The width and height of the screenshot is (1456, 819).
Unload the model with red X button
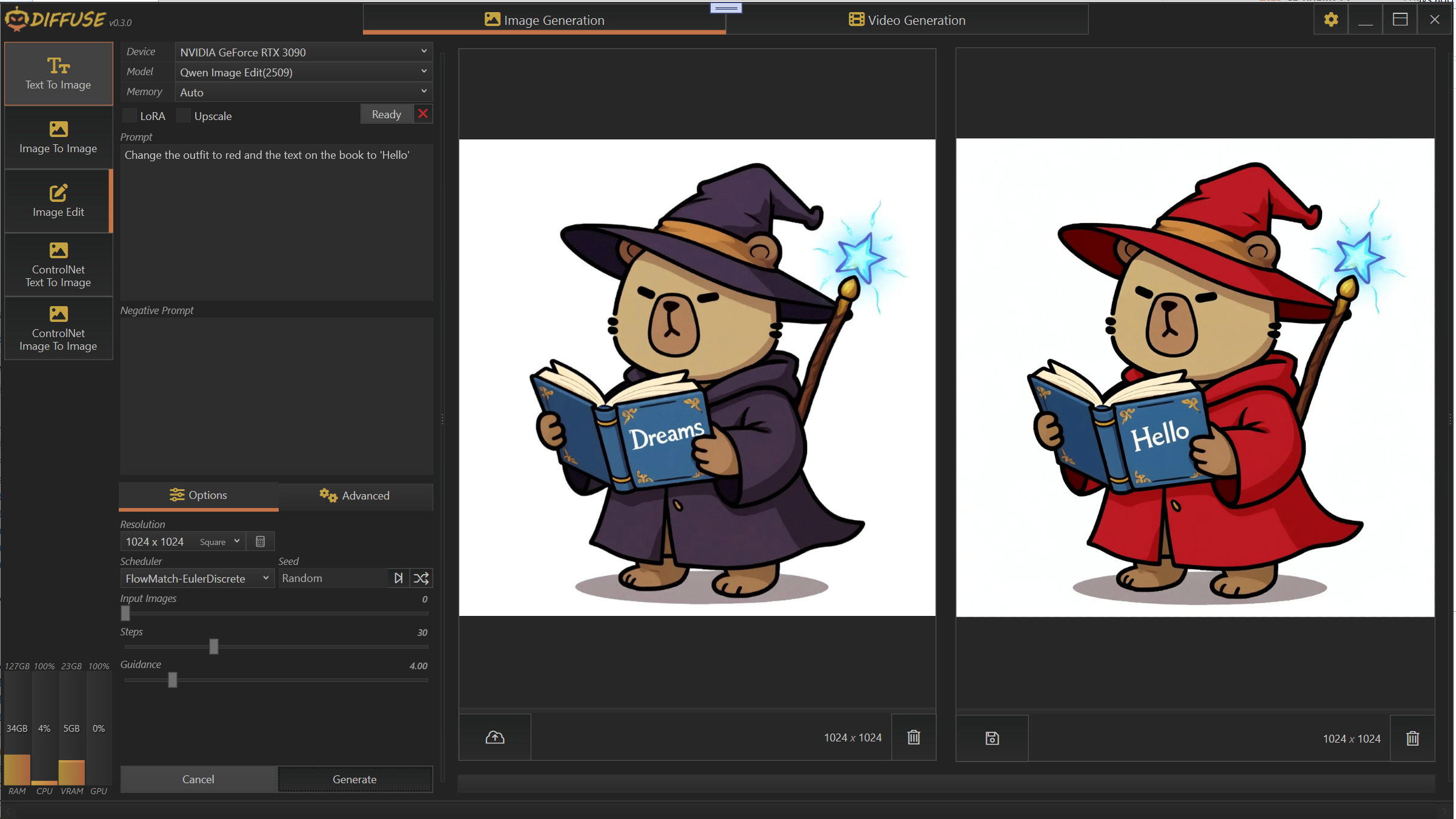coord(423,114)
